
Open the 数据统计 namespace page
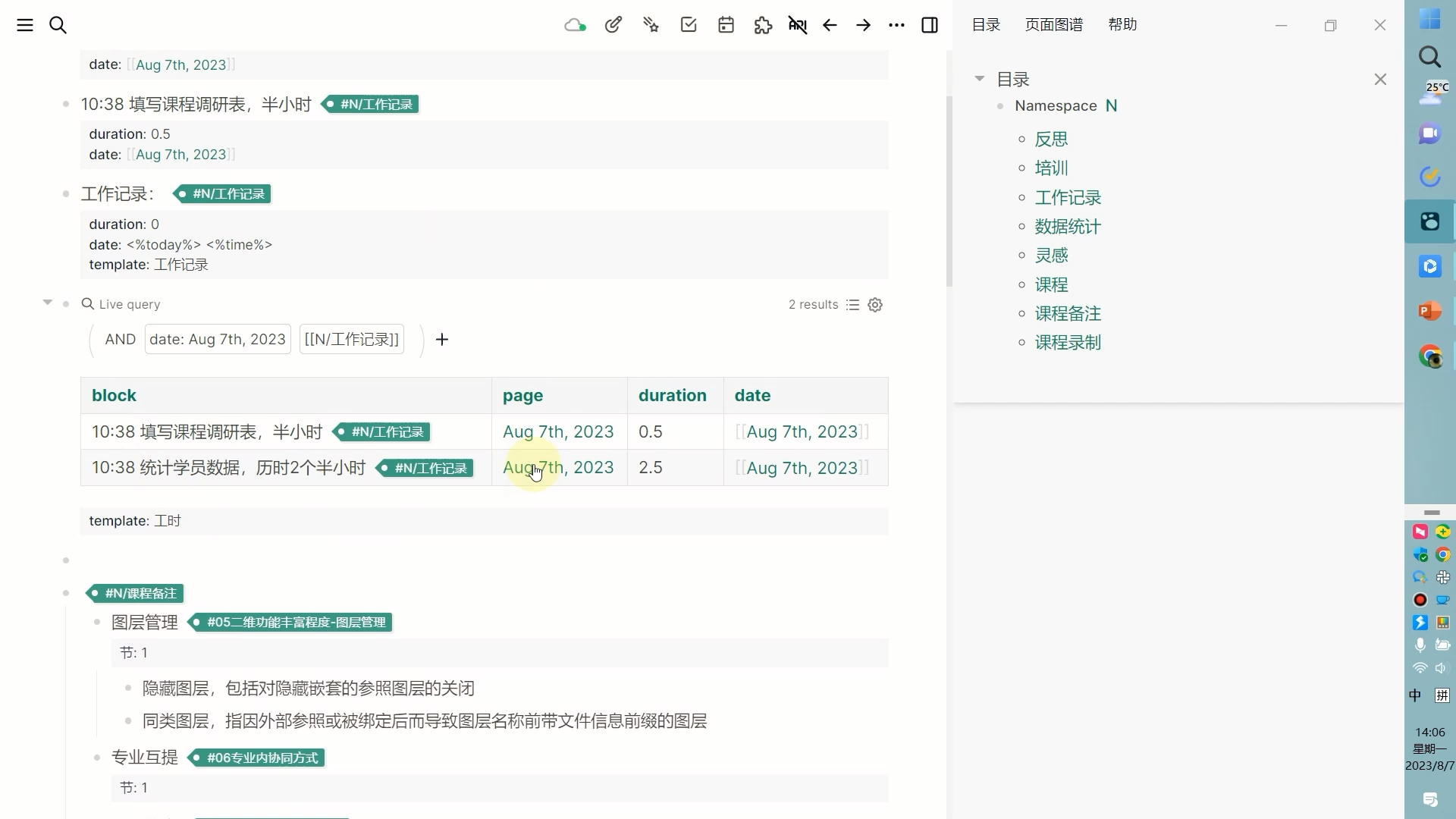point(1068,226)
